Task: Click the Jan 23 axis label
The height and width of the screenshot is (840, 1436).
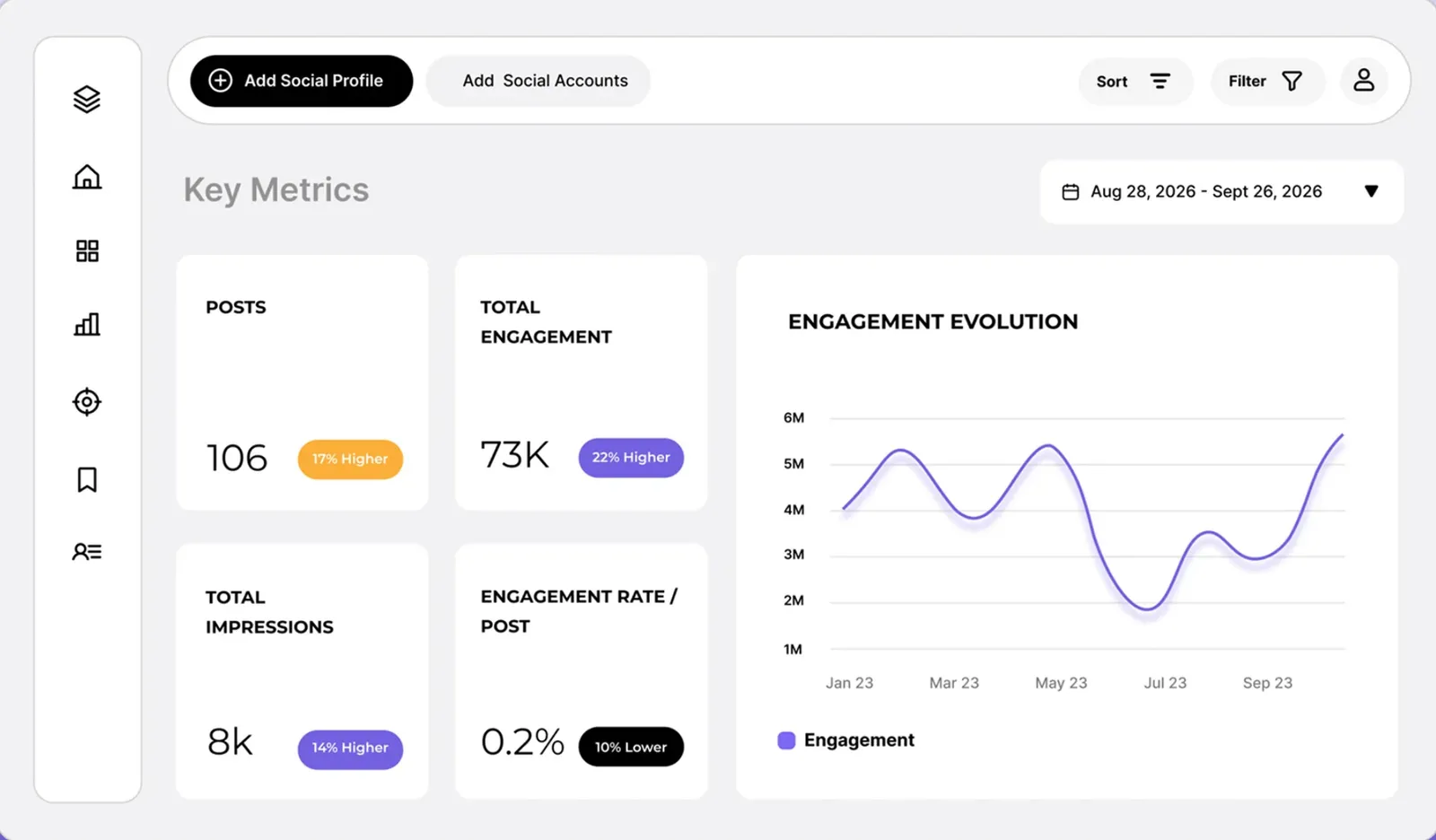Action: [849, 683]
